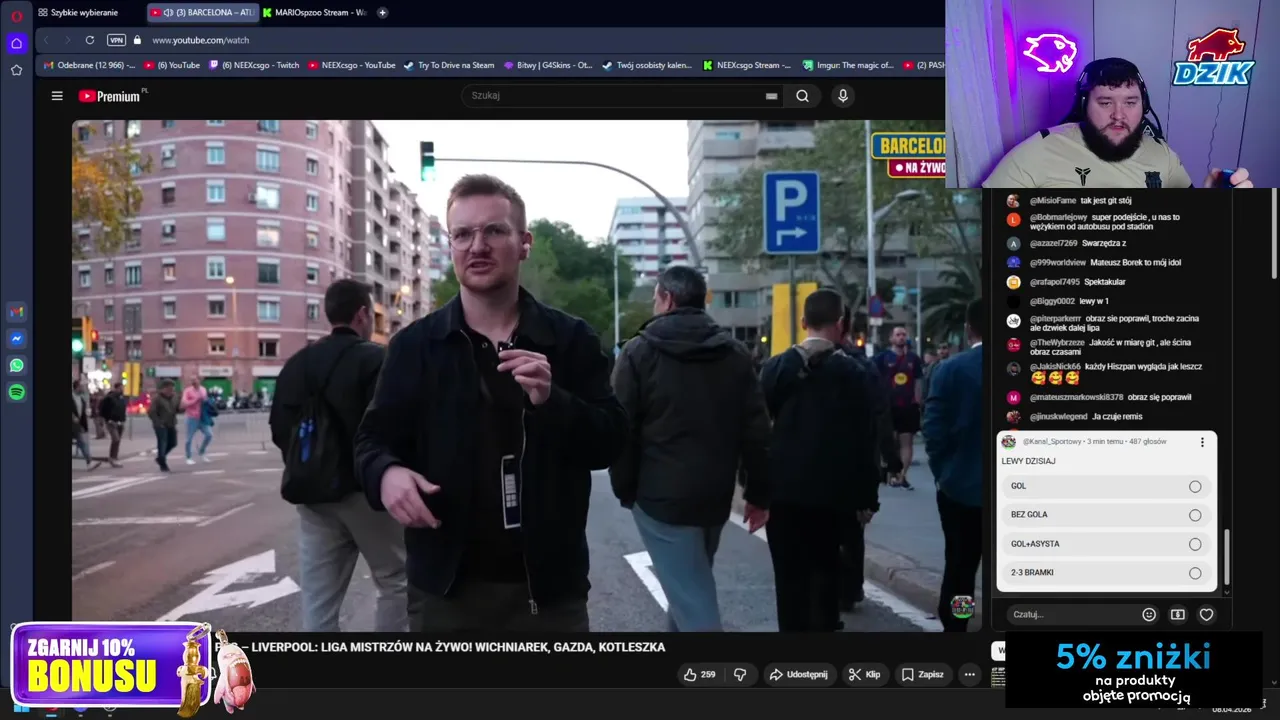The image size is (1280, 720).
Task: Create a clip with Klip button
Action: pyautogui.click(x=864, y=675)
